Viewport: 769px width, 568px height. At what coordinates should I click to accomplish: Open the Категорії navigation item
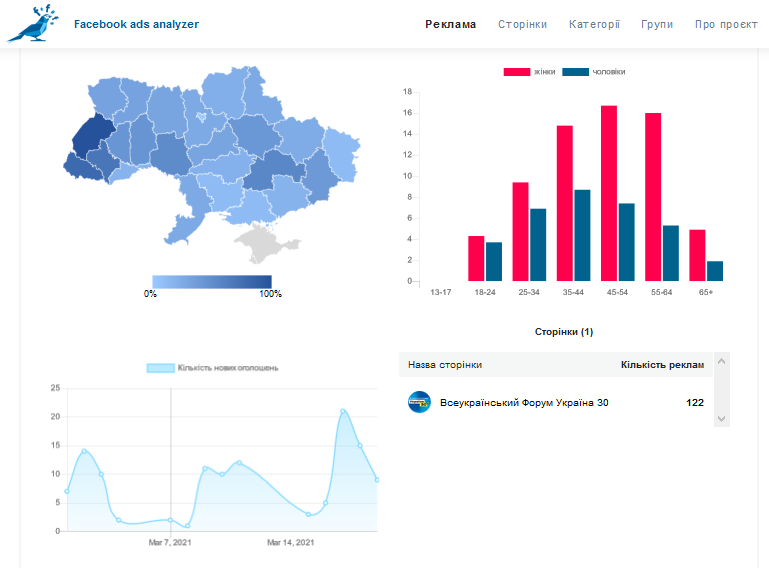click(594, 24)
